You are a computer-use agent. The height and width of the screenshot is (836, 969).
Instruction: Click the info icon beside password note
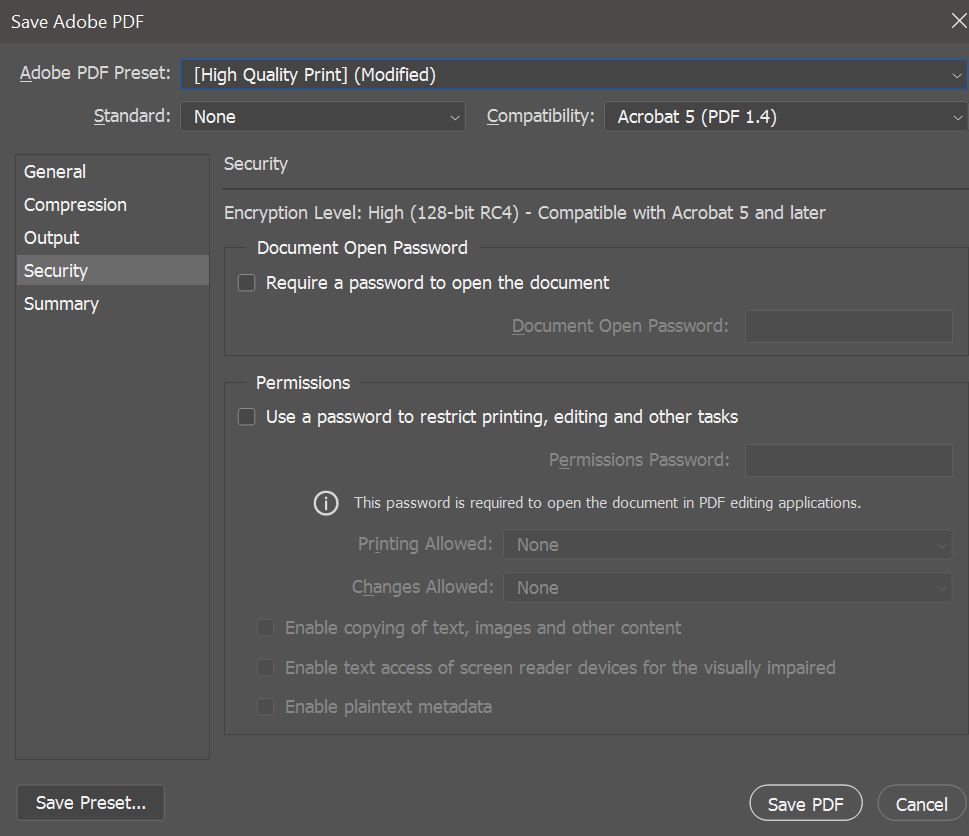coord(326,503)
